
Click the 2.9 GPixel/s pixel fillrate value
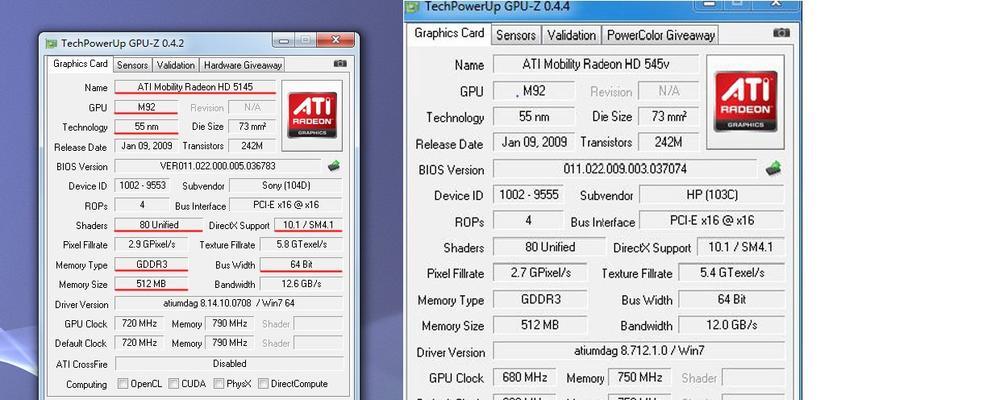[x=151, y=244]
